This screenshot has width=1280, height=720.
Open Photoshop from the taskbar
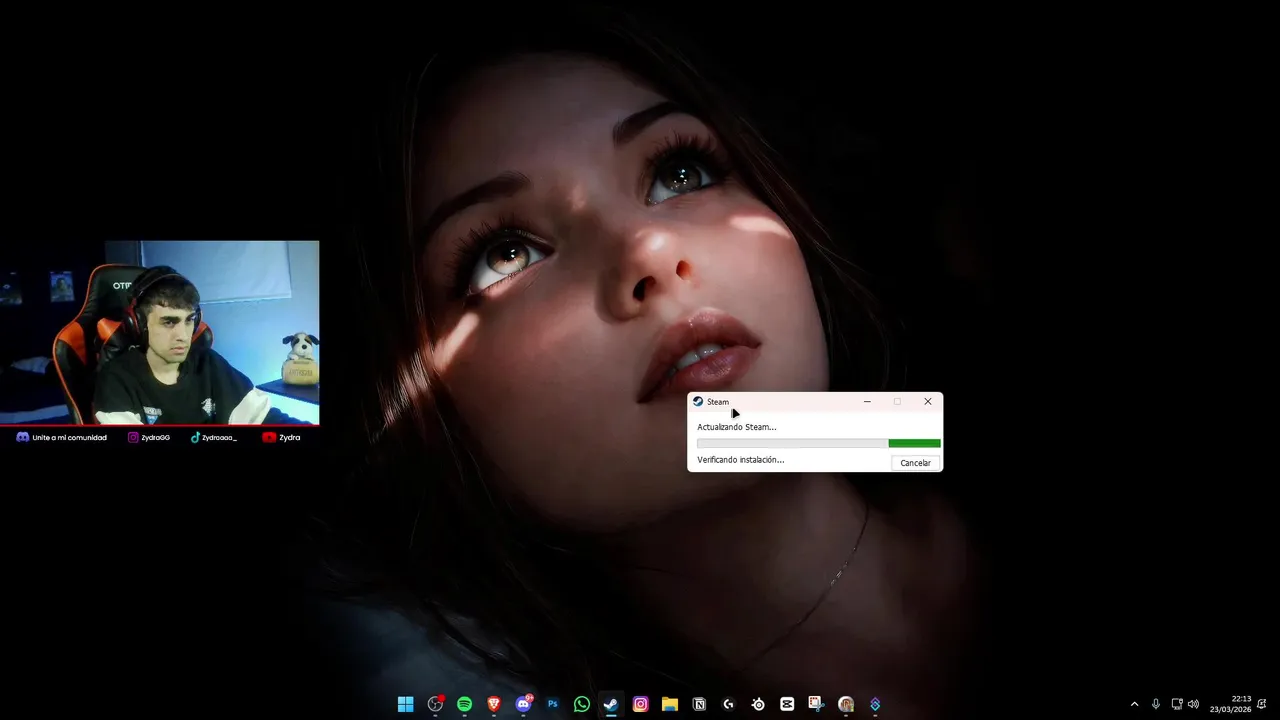click(552, 704)
